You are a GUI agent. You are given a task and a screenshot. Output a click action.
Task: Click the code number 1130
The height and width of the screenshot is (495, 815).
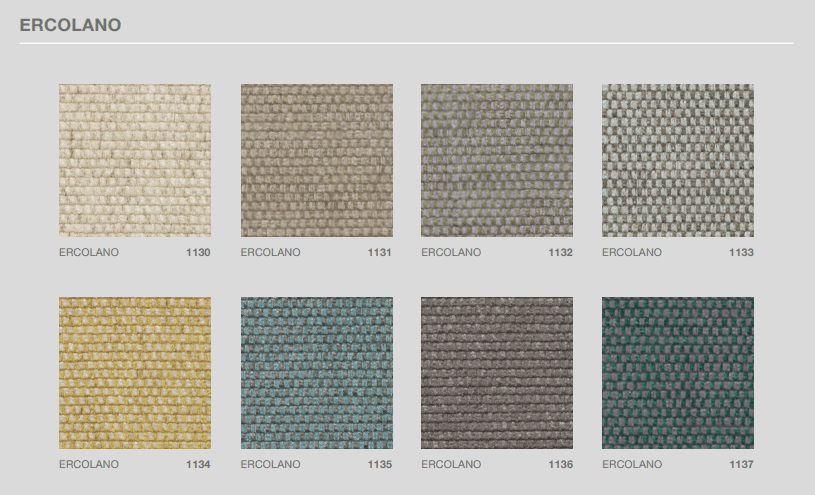pos(198,253)
